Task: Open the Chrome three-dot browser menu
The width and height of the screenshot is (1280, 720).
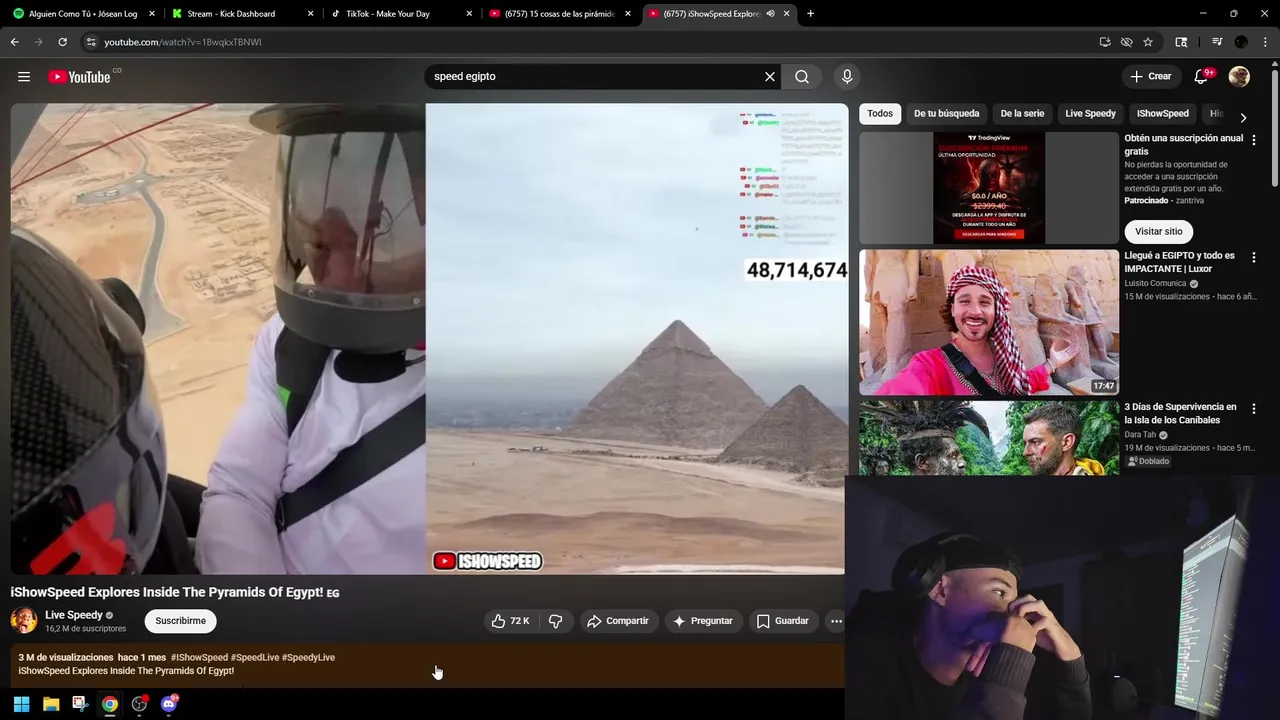Action: 1266,42
